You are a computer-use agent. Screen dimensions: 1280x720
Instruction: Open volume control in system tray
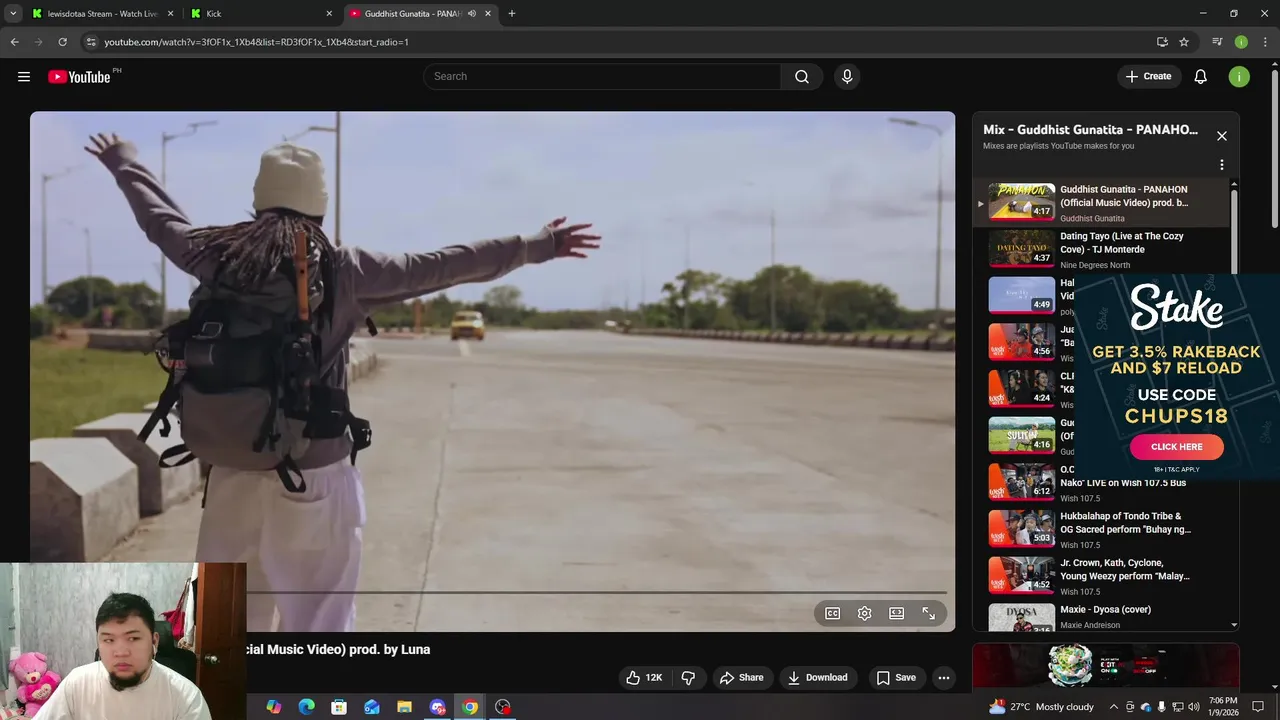[x=1194, y=707]
